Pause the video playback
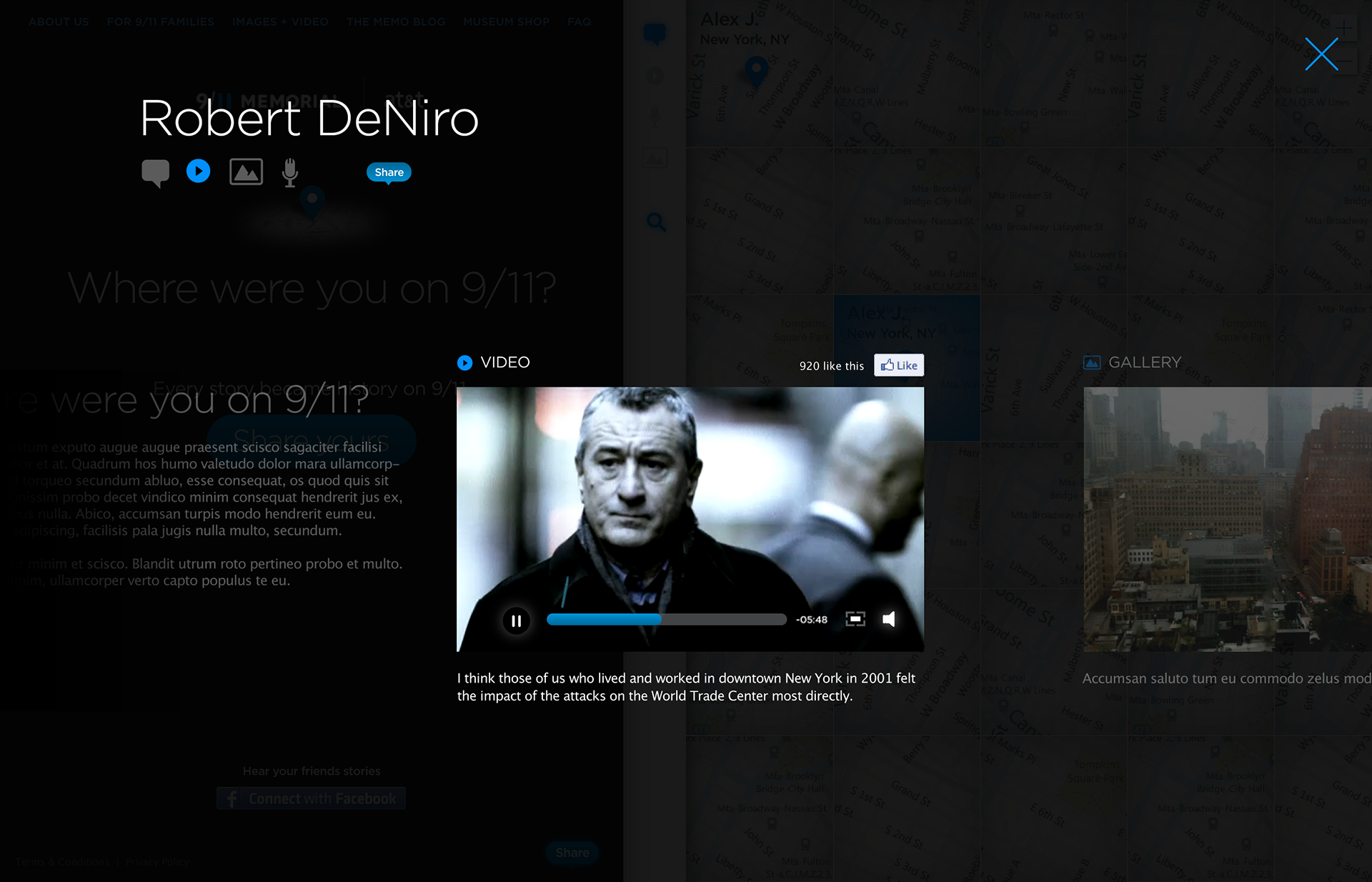This screenshot has height=882, width=1372. point(516,620)
